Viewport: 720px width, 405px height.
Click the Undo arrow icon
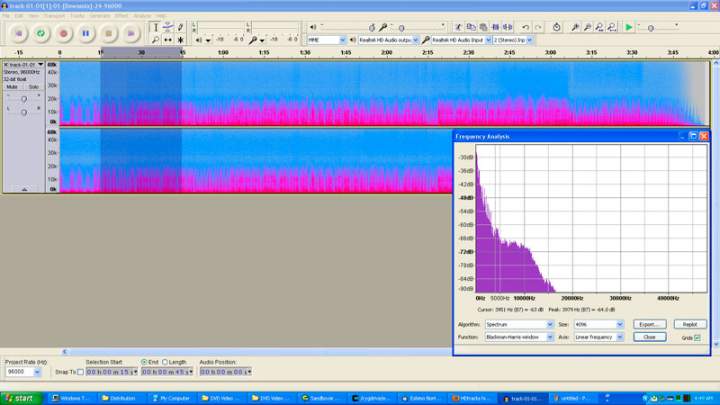526,28
